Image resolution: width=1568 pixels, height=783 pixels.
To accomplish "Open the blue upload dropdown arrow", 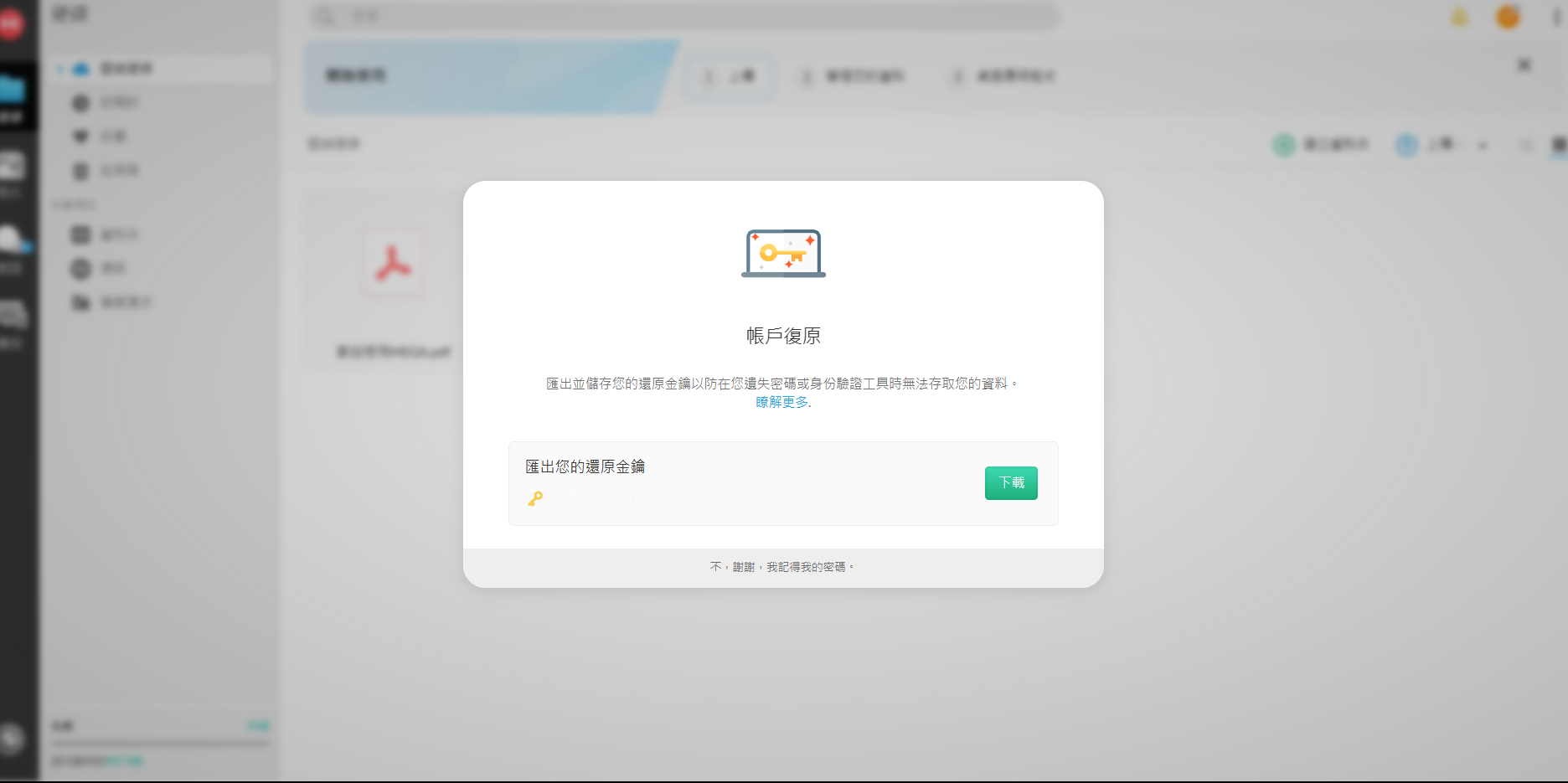I will tap(1483, 146).
